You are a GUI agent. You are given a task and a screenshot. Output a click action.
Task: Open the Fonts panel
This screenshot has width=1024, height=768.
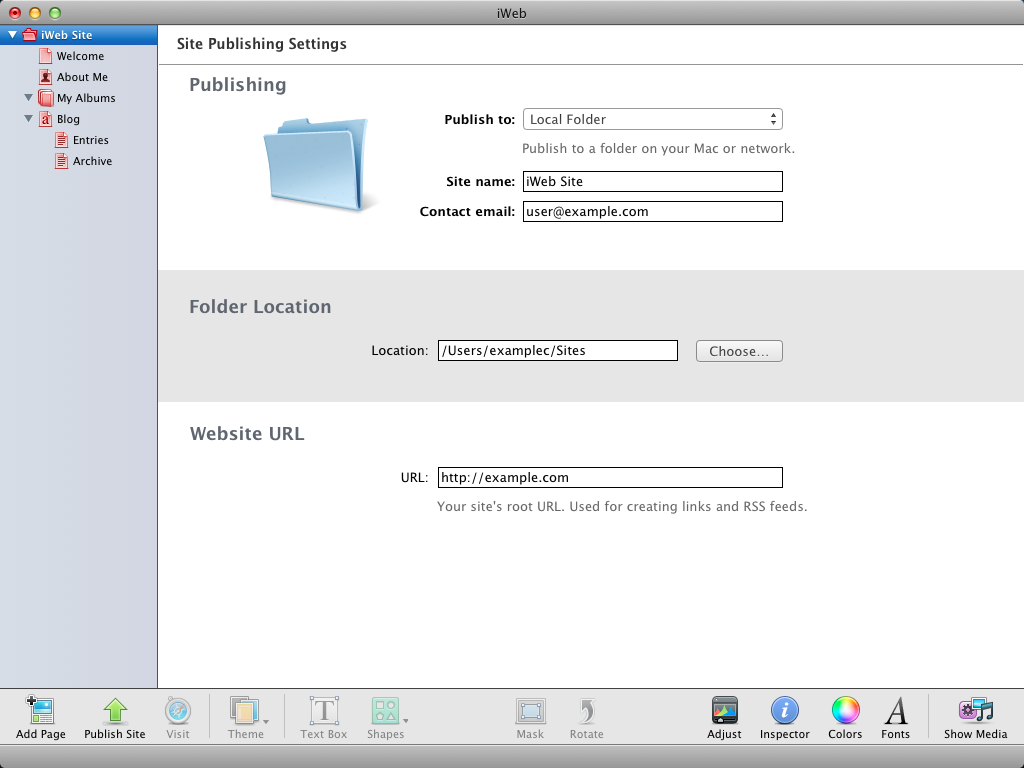895,711
